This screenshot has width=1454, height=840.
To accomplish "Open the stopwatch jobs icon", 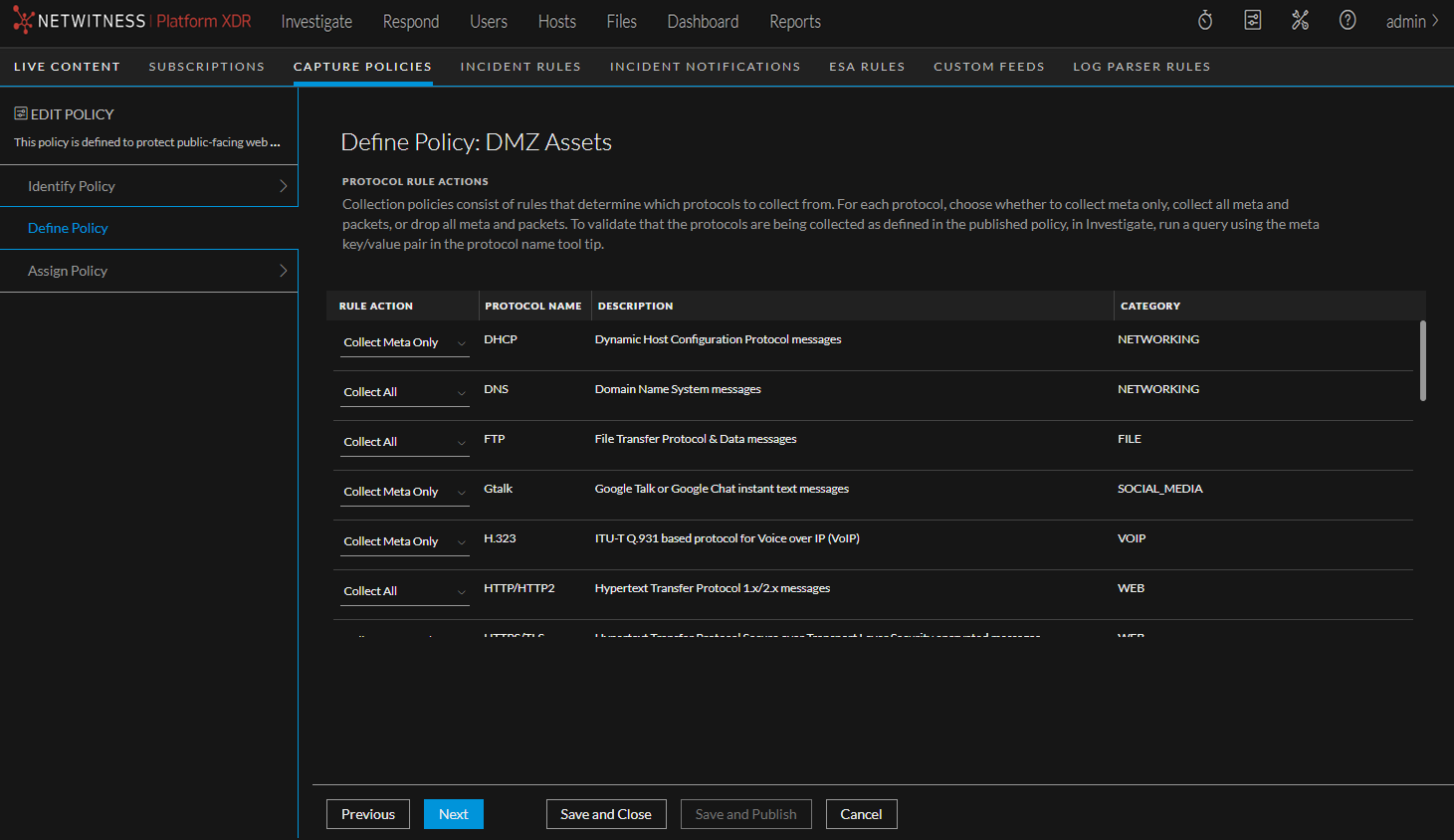I will [1205, 21].
